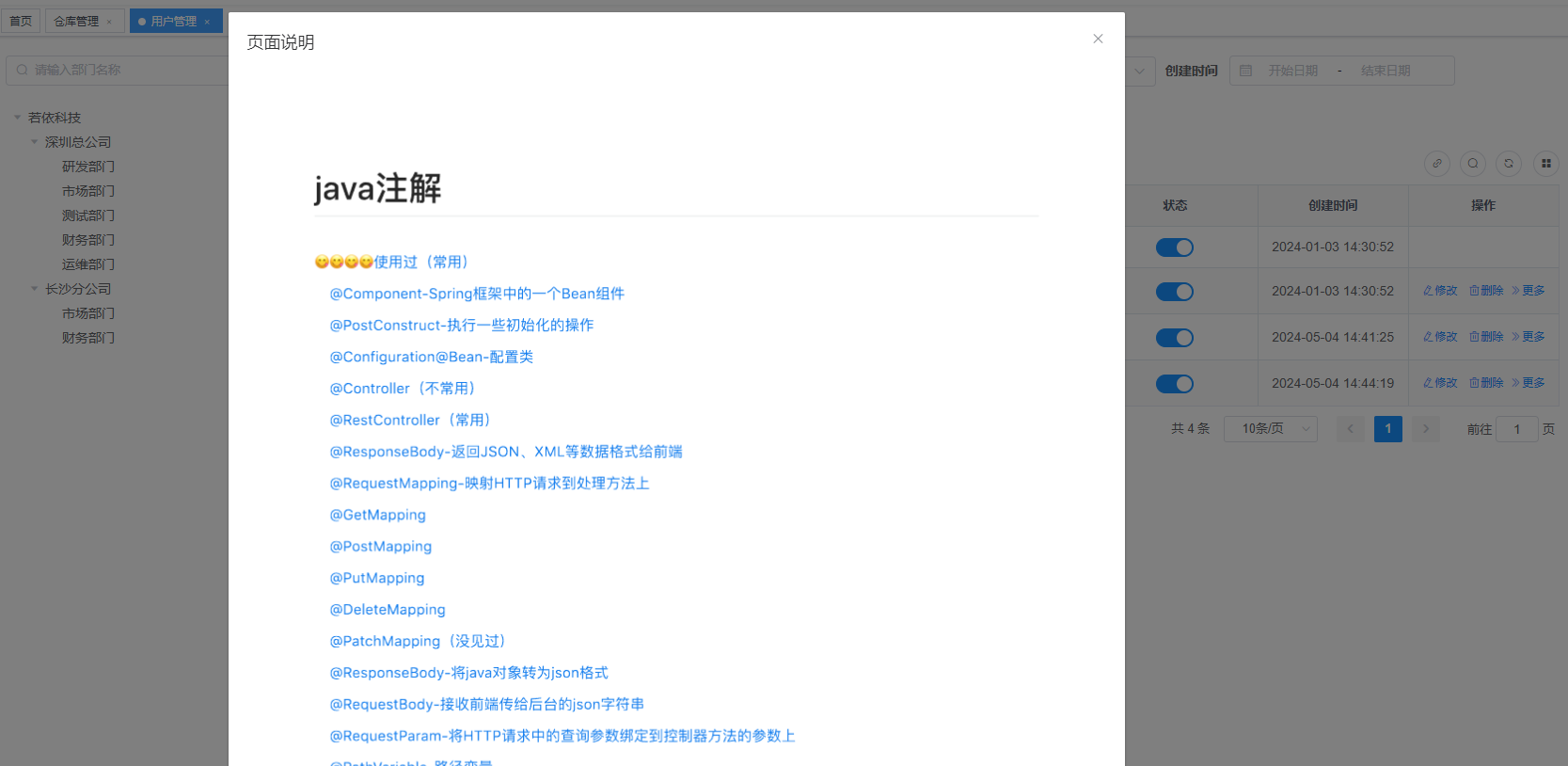The height and width of the screenshot is (766, 1568).
Task: Open the @Configuration@Bean-配置类 link
Action: point(432,357)
